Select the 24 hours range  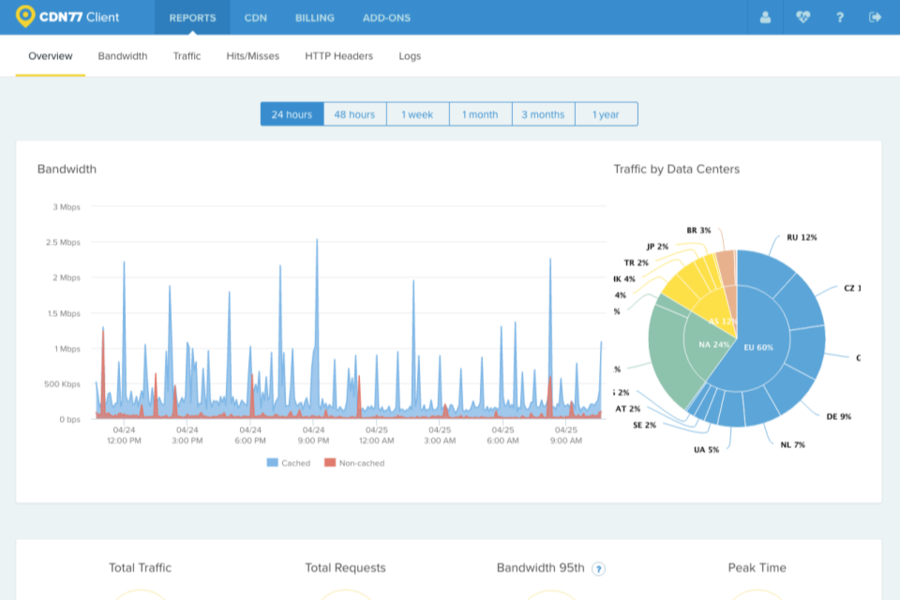pos(292,114)
